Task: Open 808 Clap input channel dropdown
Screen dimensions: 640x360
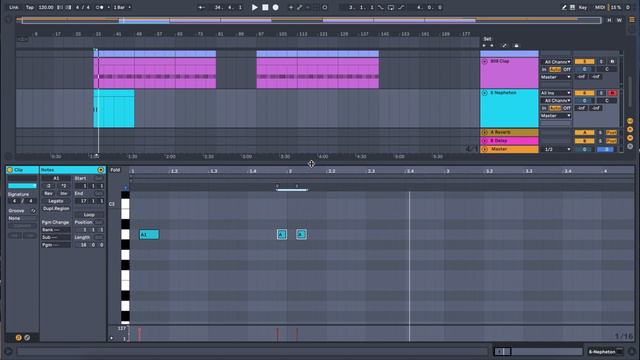Action: tap(556, 62)
